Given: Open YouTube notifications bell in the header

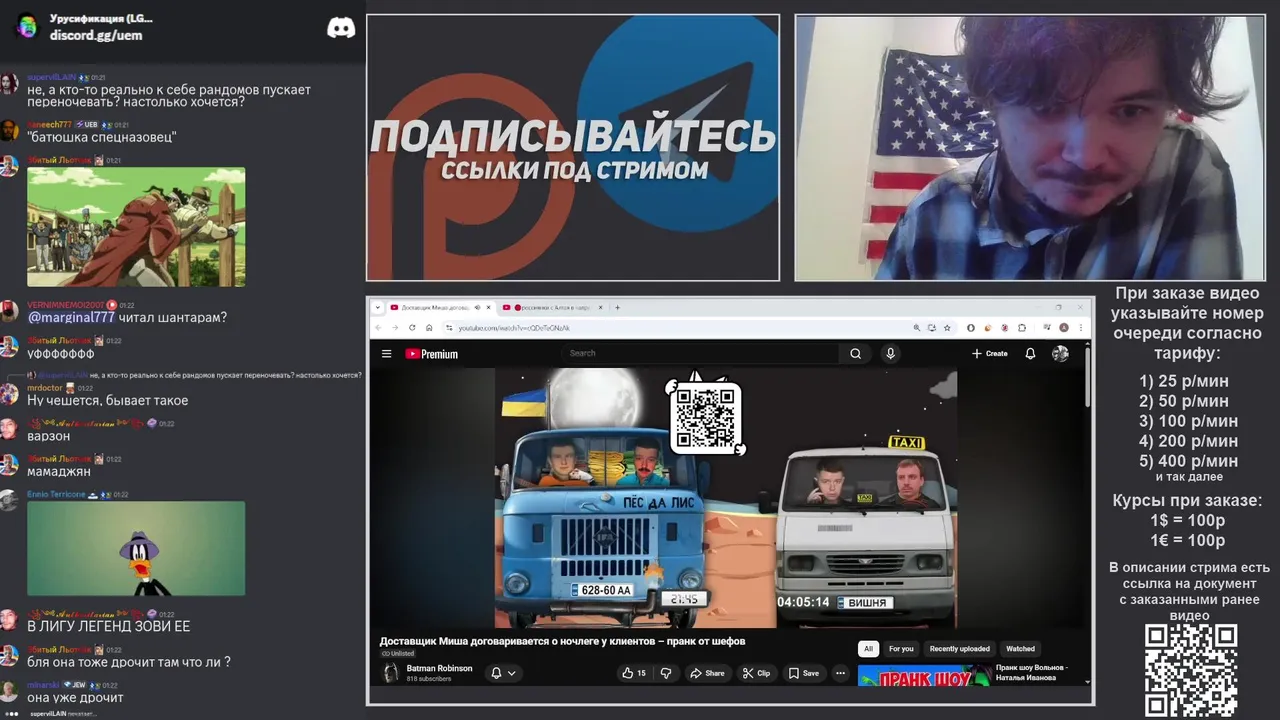Looking at the screenshot, I should [1030, 353].
